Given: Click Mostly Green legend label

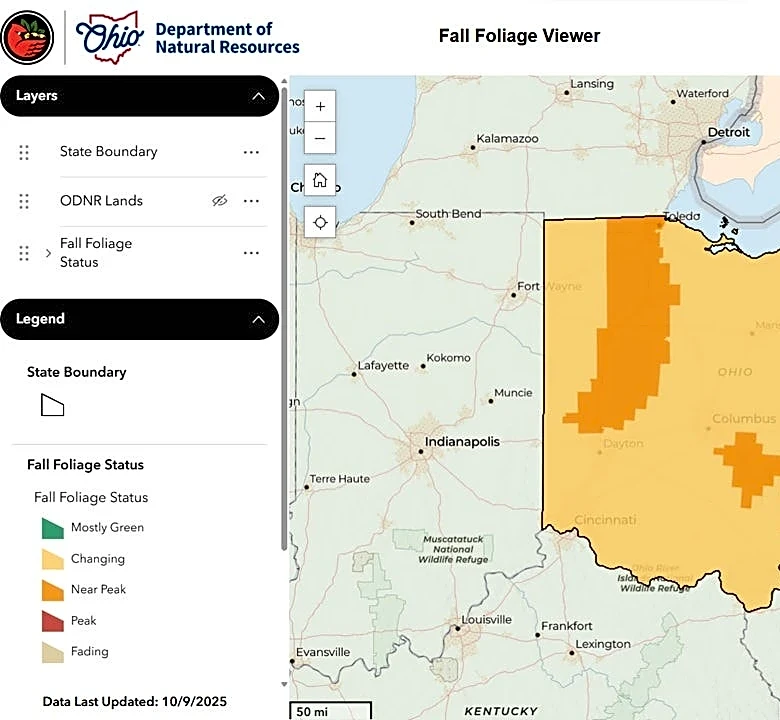Looking at the screenshot, I should click(107, 527).
